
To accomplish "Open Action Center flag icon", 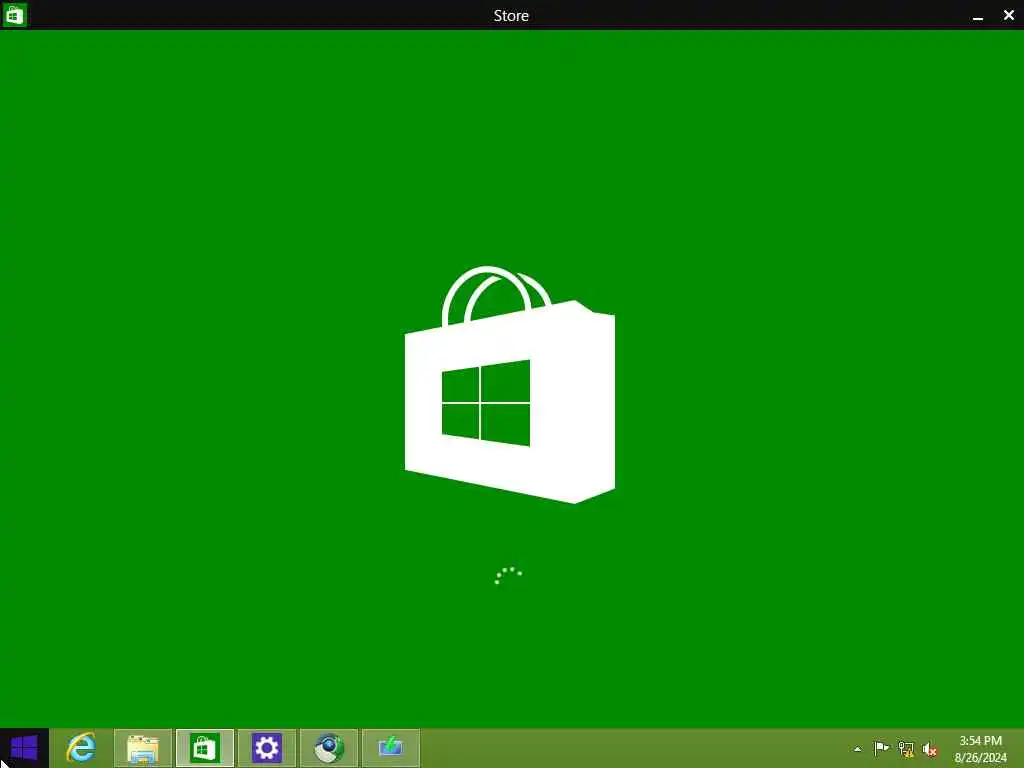I will (x=881, y=748).
